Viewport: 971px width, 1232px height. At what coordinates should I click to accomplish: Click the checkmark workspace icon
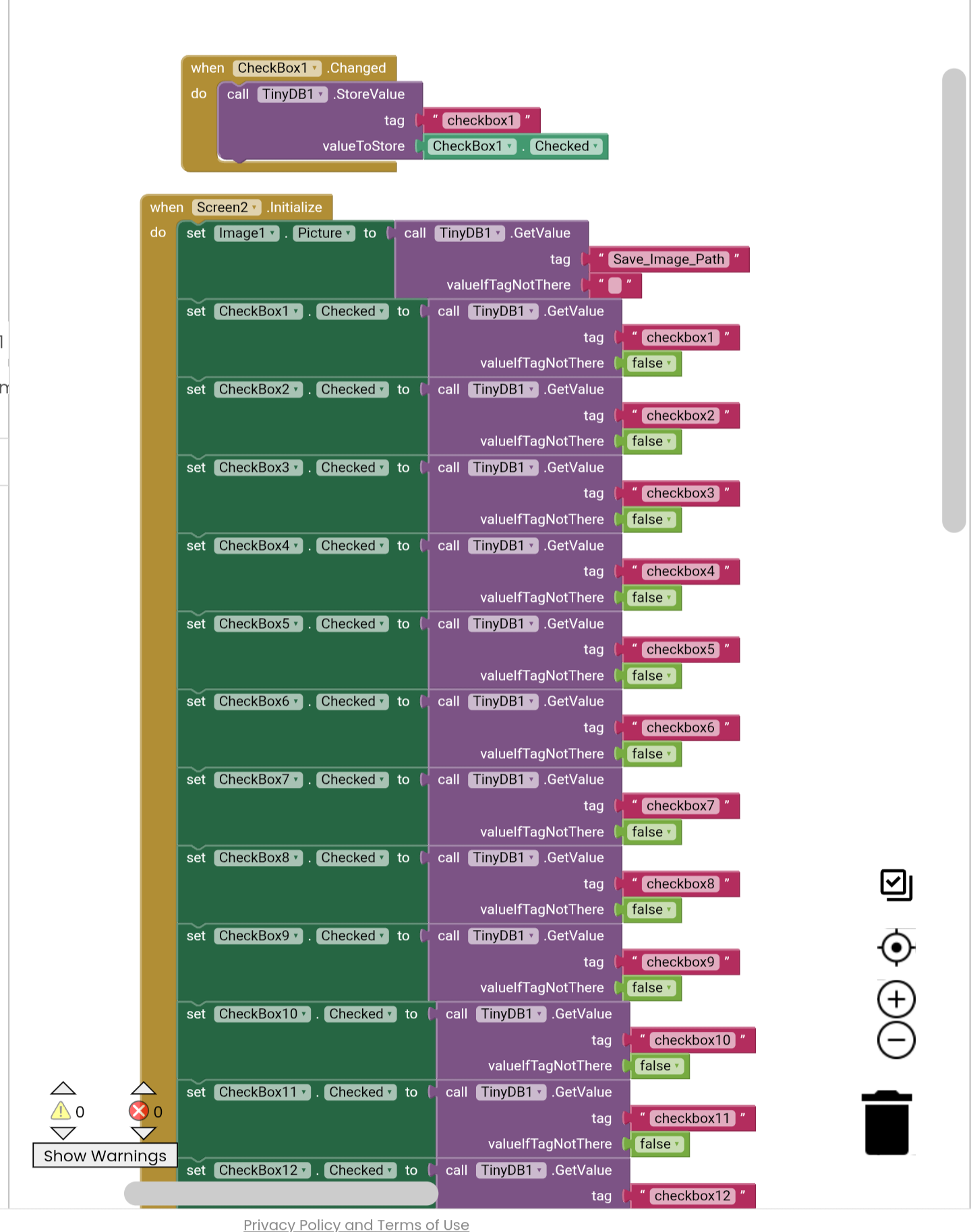coord(896,885)
